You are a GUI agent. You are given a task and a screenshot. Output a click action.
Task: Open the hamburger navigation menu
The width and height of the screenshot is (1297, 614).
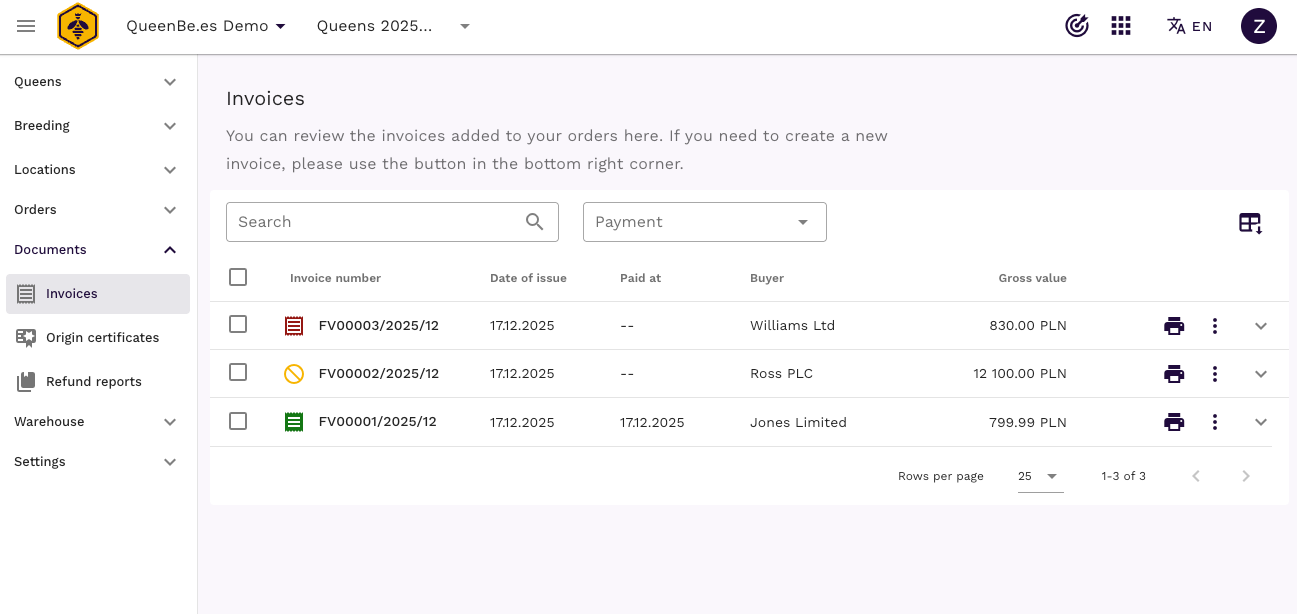pyautogui.click(x=26, y=26)
